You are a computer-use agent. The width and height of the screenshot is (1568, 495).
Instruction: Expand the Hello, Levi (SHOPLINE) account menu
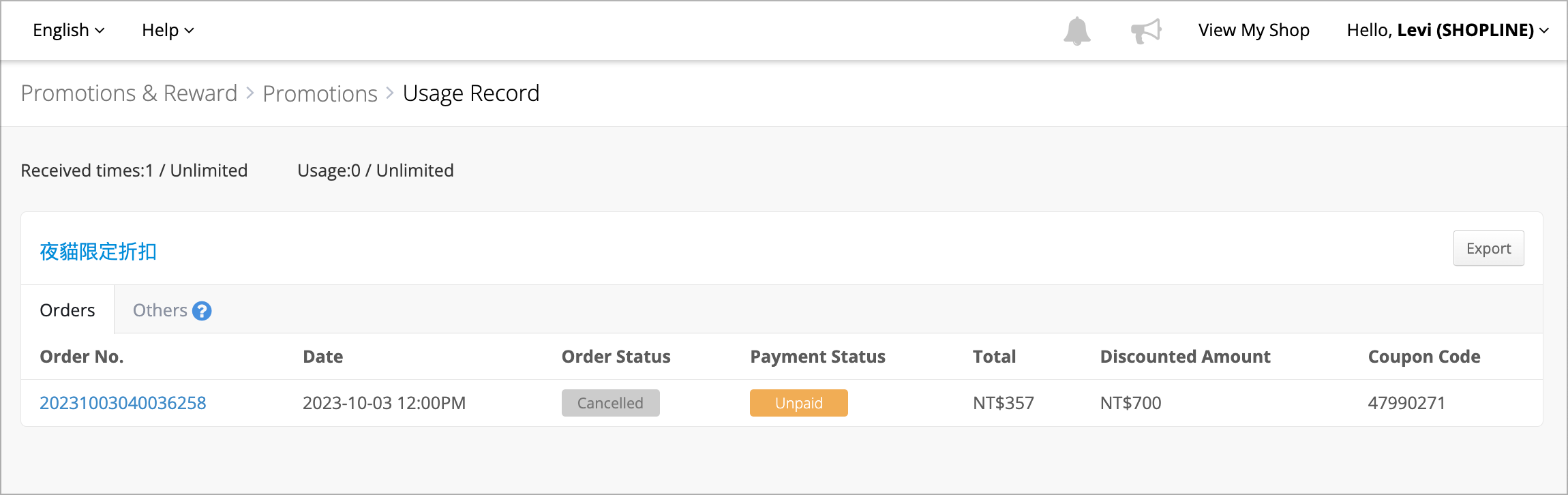(x=1448, y=30)
